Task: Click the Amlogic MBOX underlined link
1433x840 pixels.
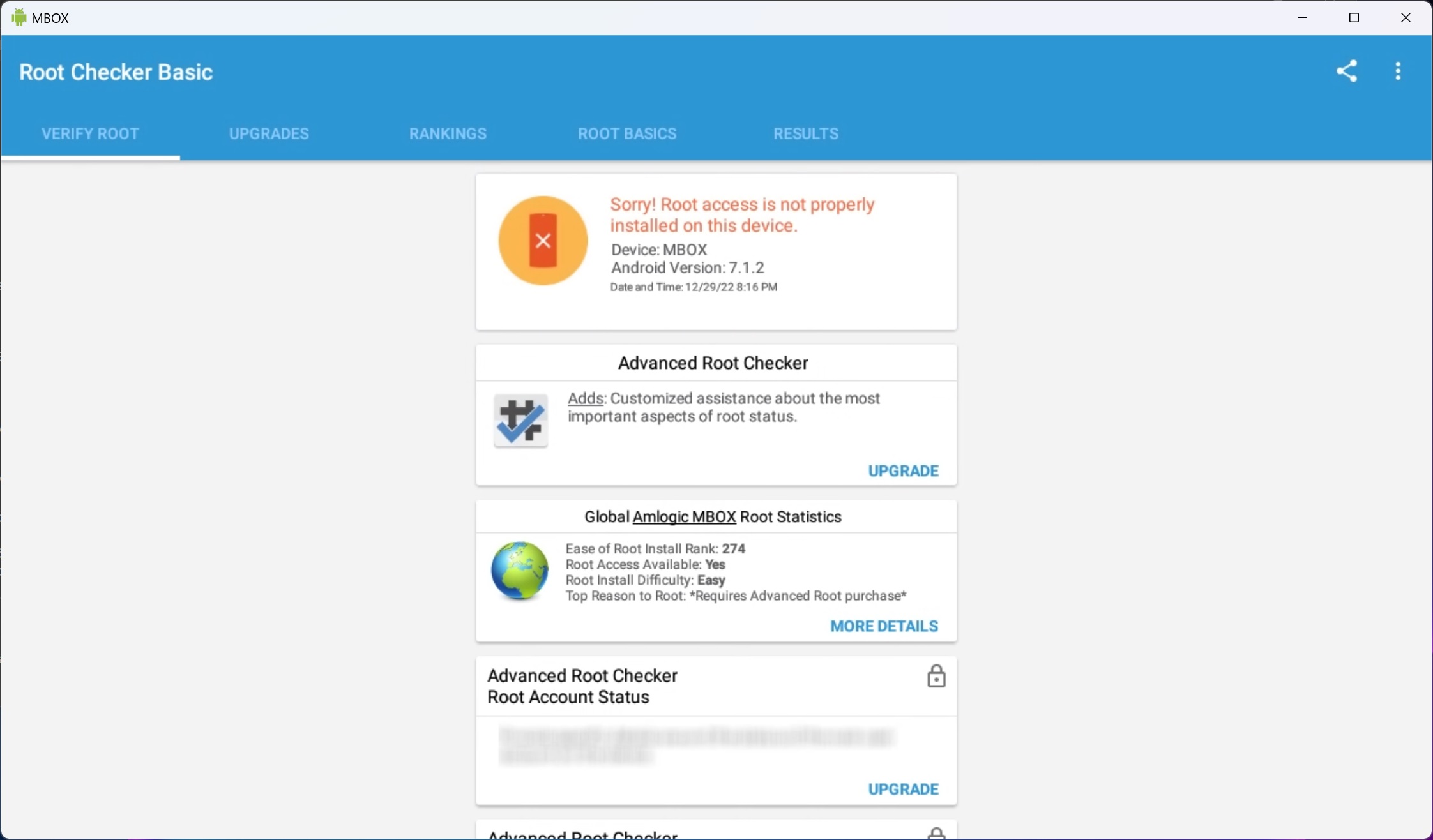Action: click(x=684, y=517)
